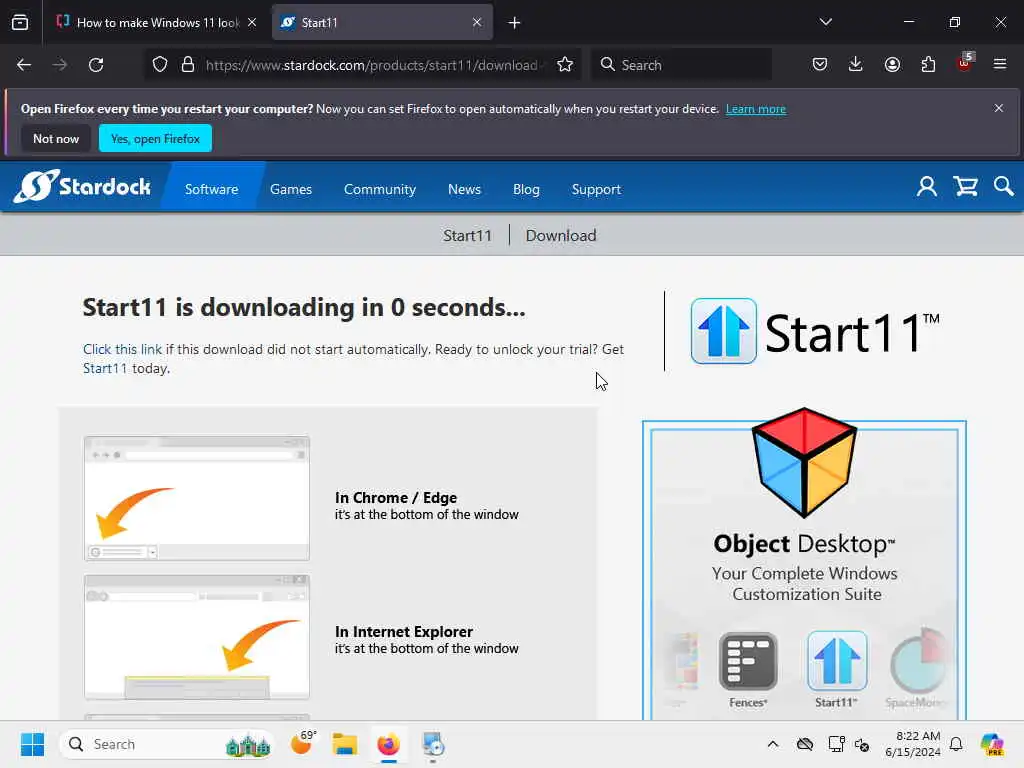Viewport: 1024px width, 768px height.
Task: Open the Stardock account user icon
Action: click(927, 187)
